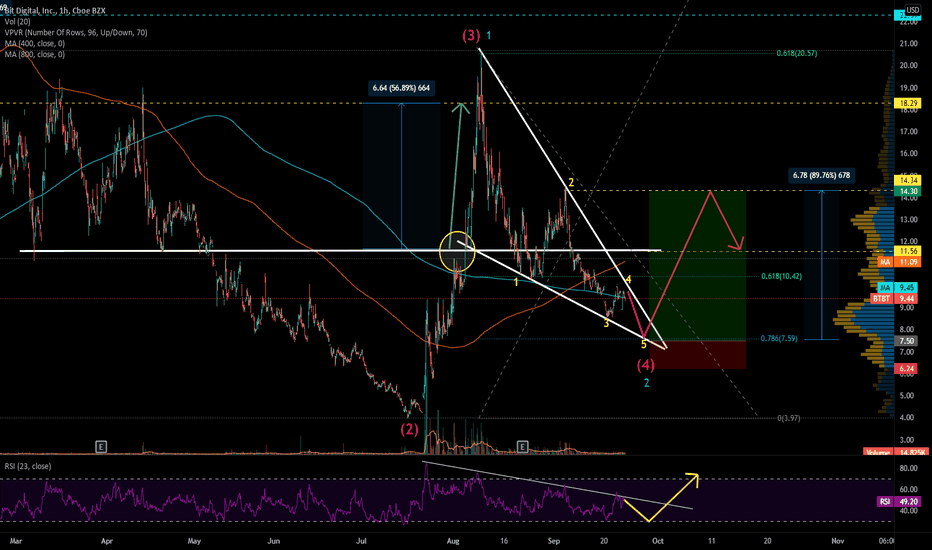Select the Volume 14.825K axis label
932x550 pixels.
click(894, 452)
